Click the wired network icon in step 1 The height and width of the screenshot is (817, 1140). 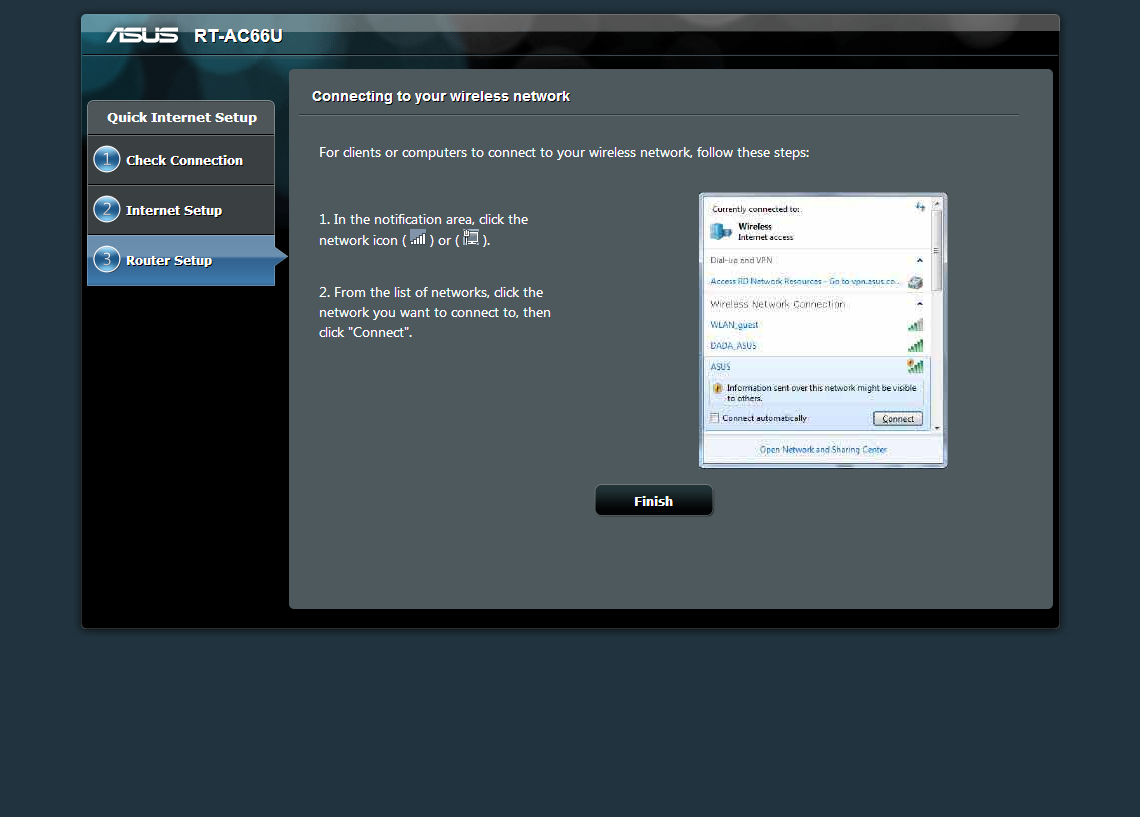coord(471,239)
